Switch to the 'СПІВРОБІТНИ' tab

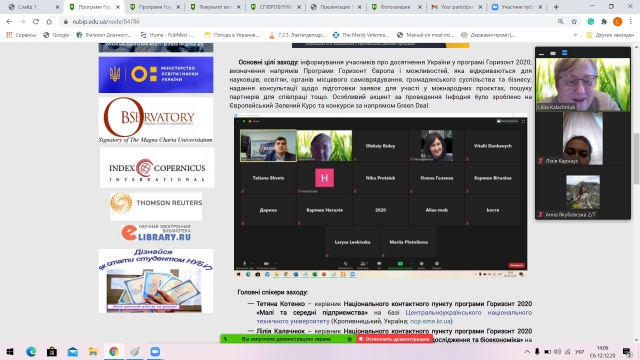[x=276, y=7]
